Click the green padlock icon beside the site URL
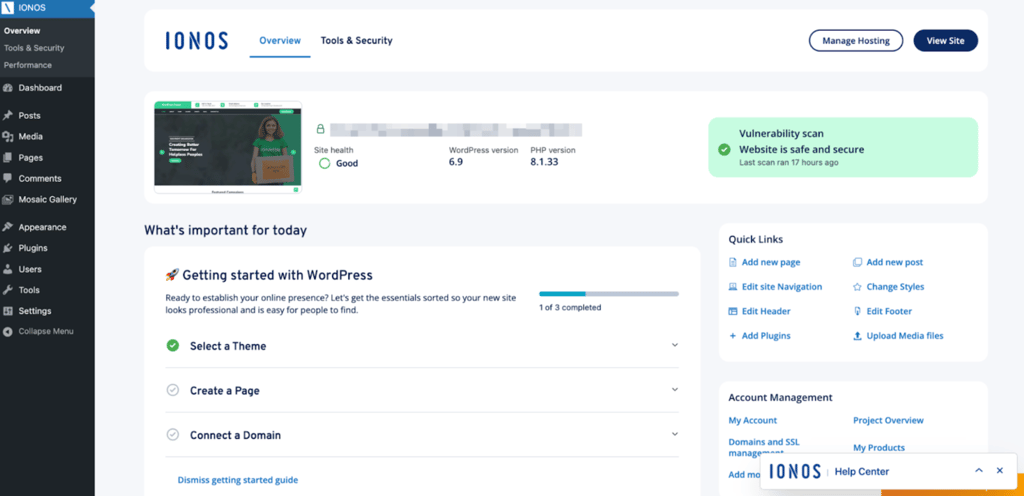 point(320,129)
